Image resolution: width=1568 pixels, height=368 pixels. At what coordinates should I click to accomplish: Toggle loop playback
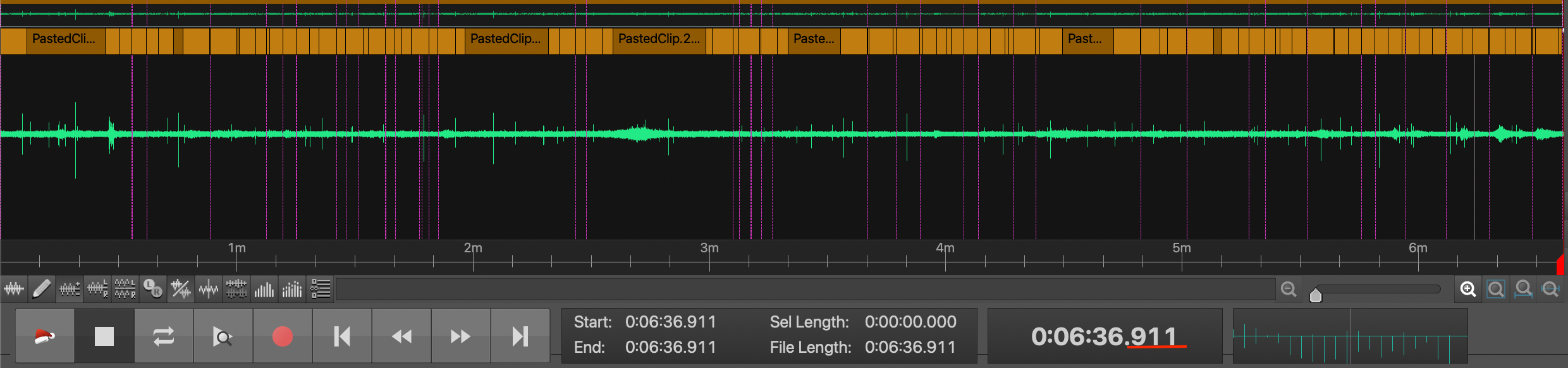click(164, 336)
